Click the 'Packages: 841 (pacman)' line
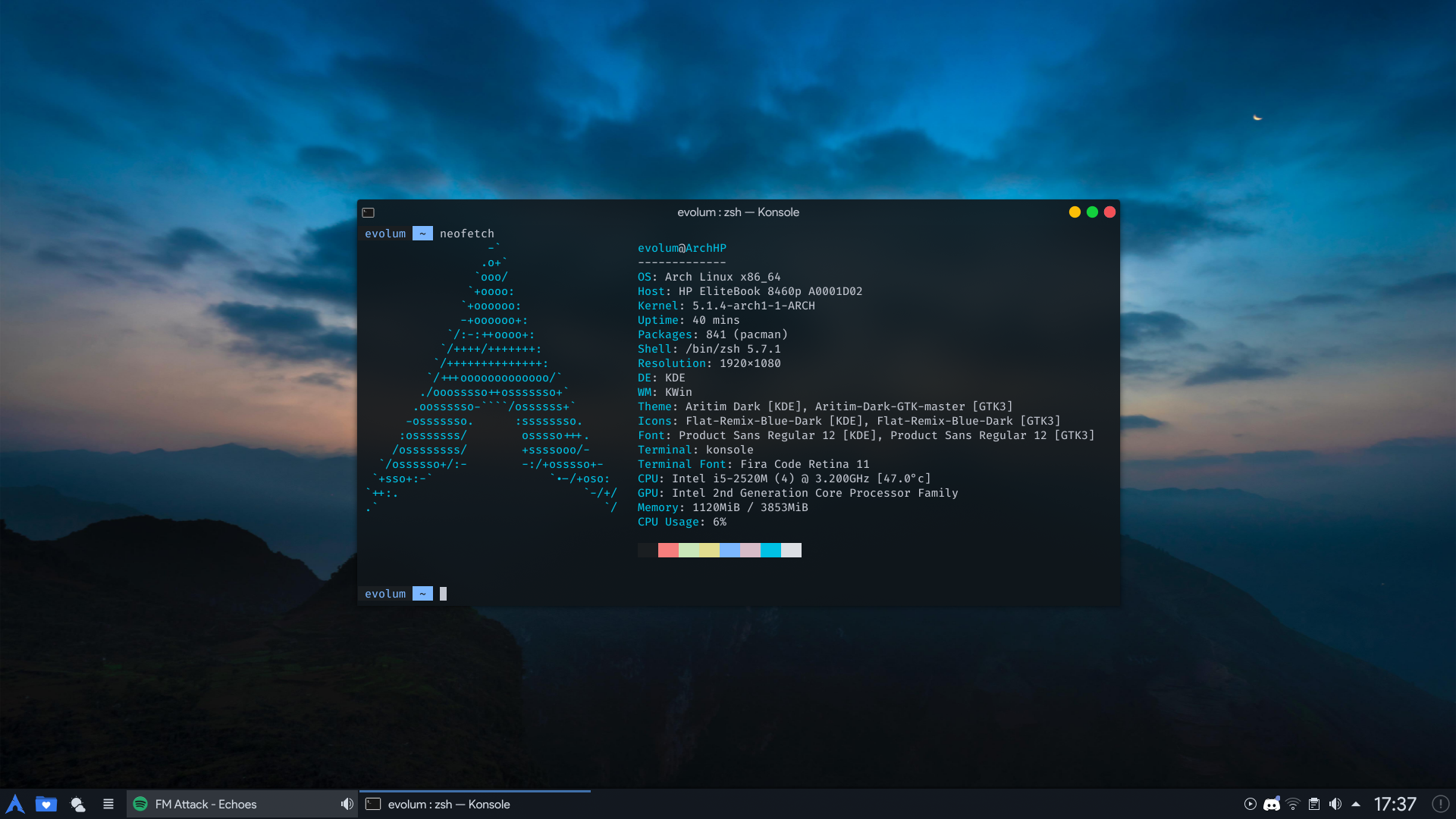1456x819 pixels. pos(713,334)
